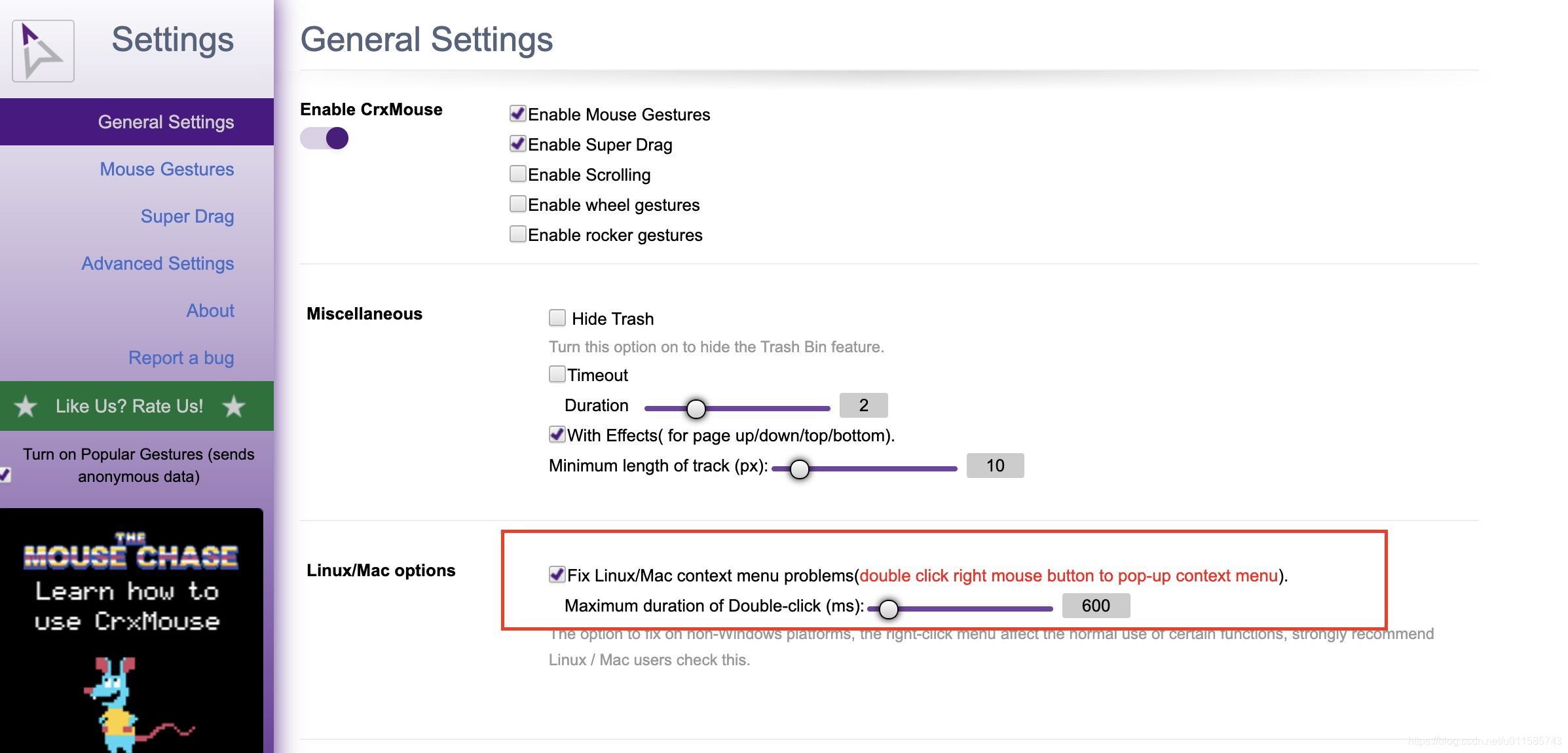
Task: Enable wheel gestures checkbox
Action: (518, 204)
